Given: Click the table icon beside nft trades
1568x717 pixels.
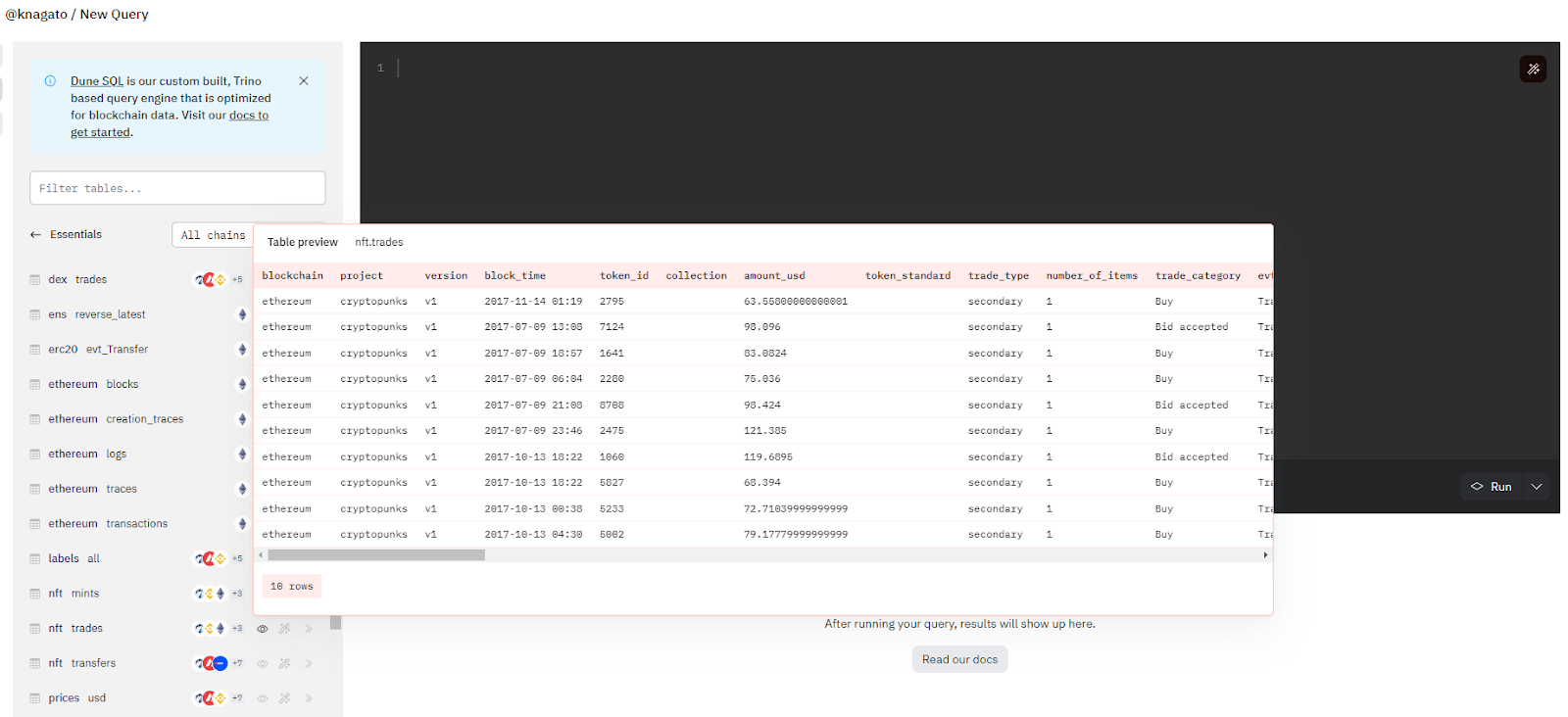Looking at the screenshot, I should coord(35,629).
